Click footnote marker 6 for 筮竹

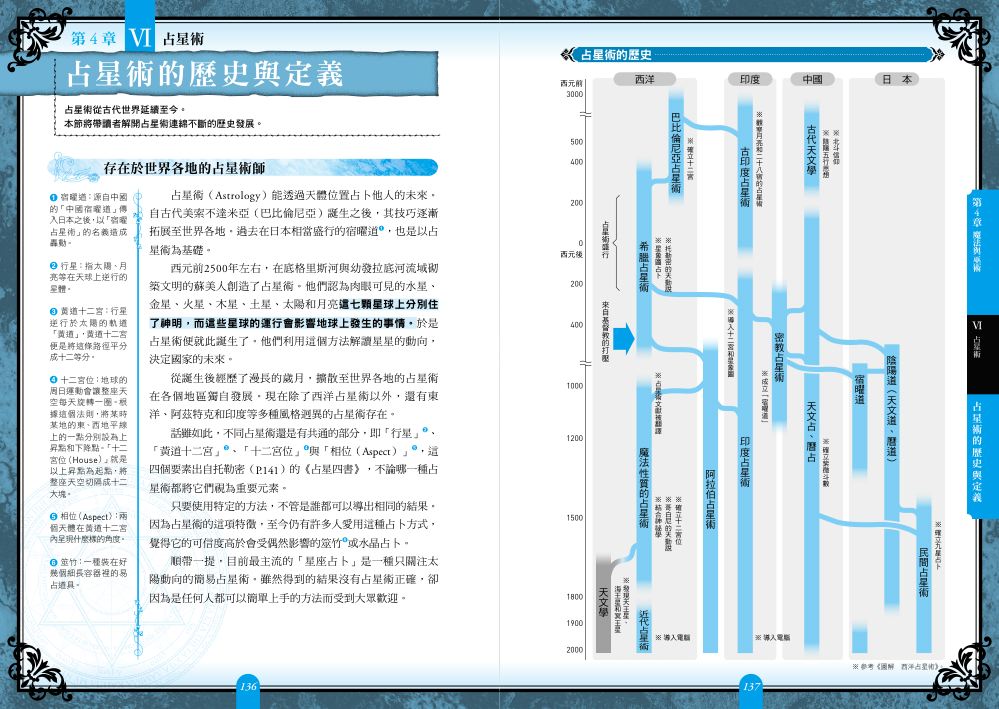(54, 562)
